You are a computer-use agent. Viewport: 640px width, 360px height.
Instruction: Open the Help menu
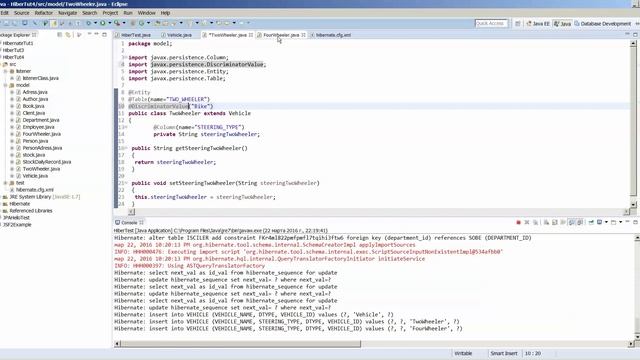point(165,13)
